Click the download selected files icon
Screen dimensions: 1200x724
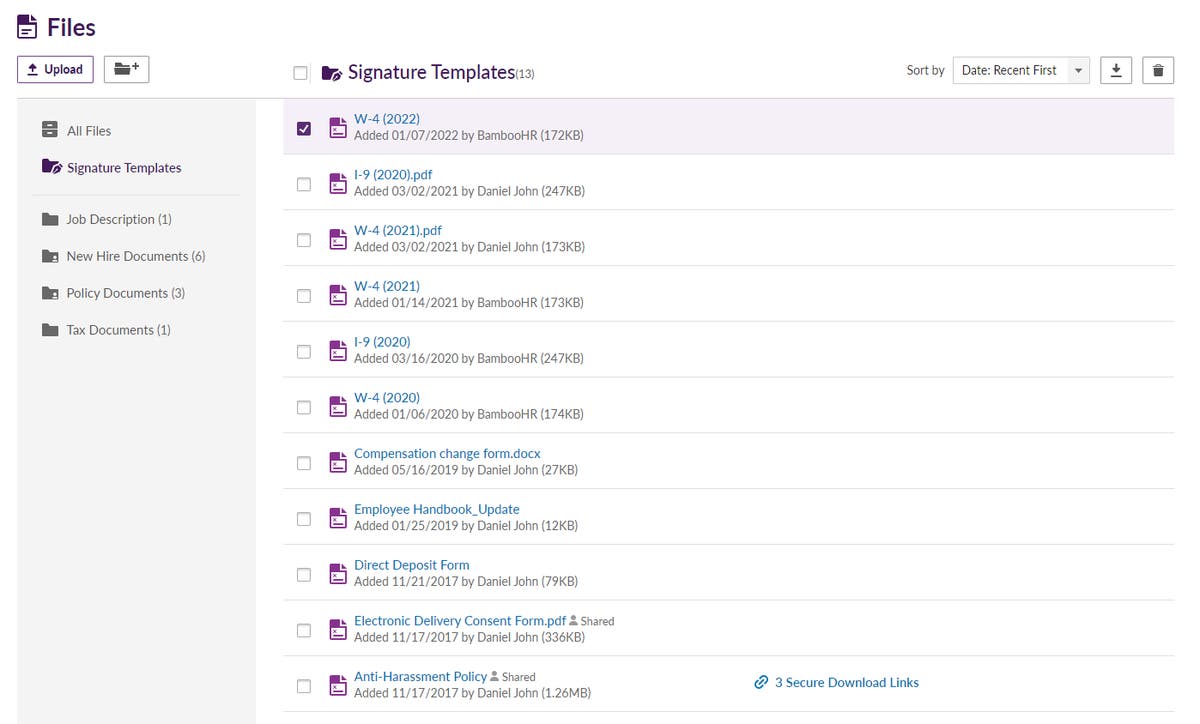coord(1116,70)
